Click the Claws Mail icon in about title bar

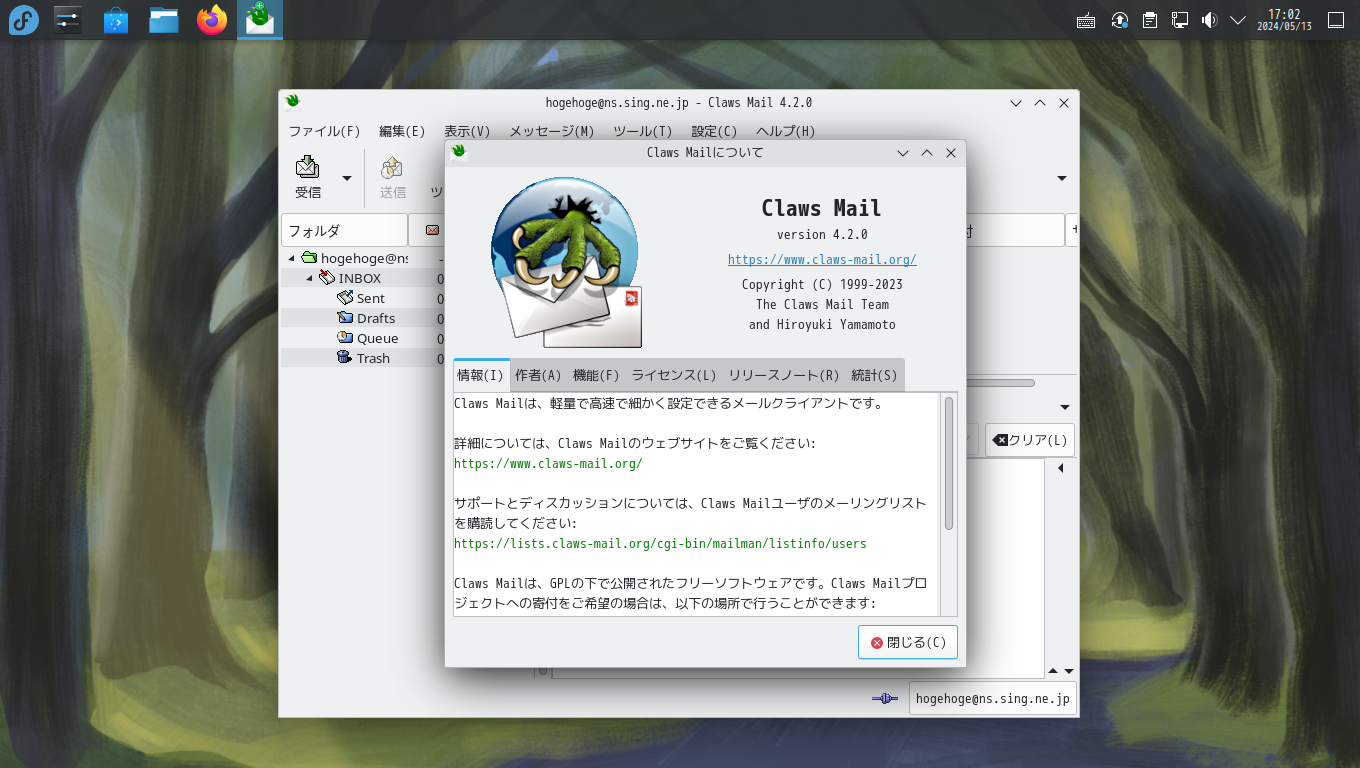459,152
